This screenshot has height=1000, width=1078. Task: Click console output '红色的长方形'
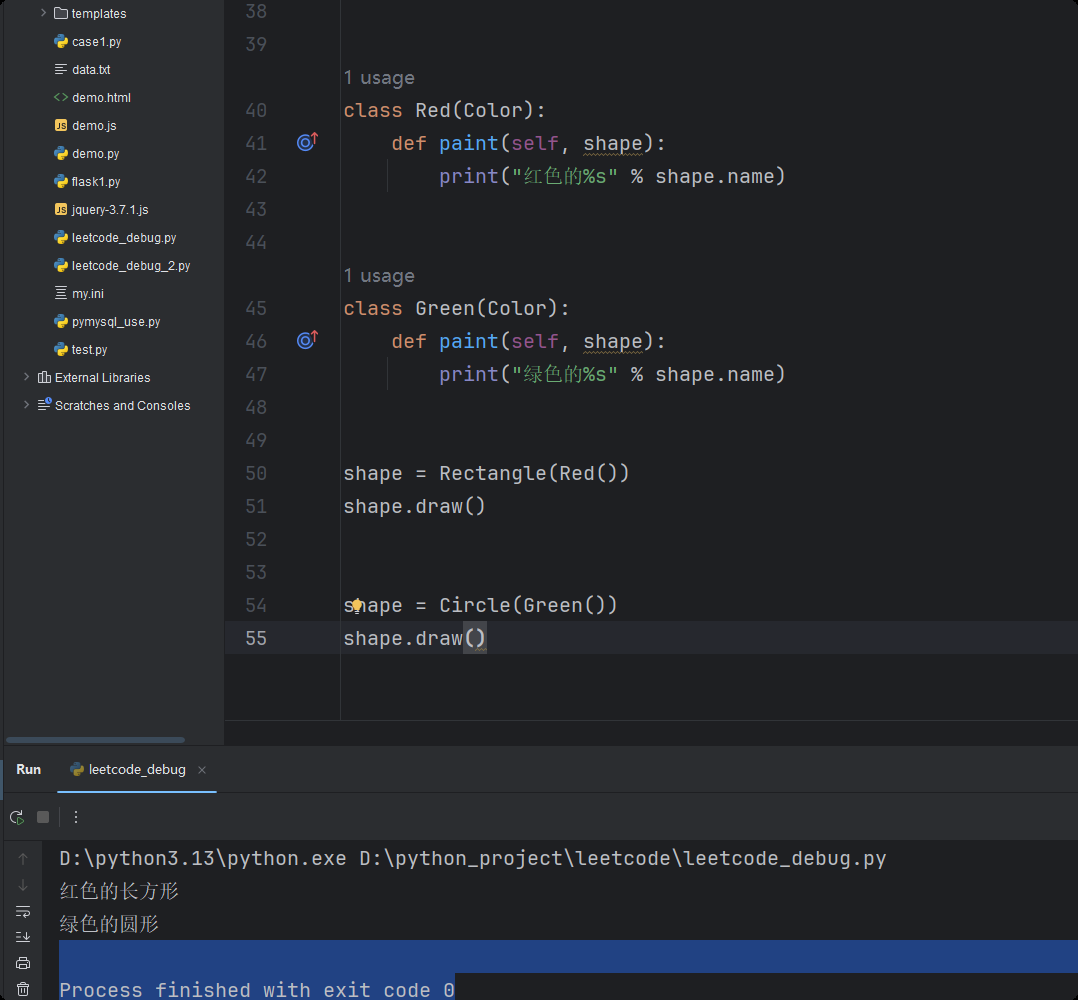[x=119, y=891]
